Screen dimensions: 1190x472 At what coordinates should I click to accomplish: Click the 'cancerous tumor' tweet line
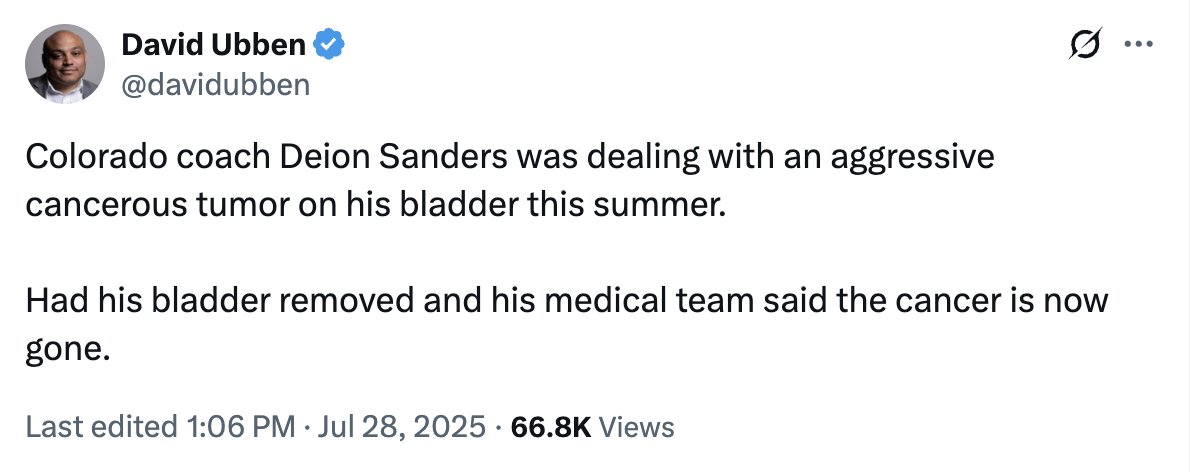(151, 205)
